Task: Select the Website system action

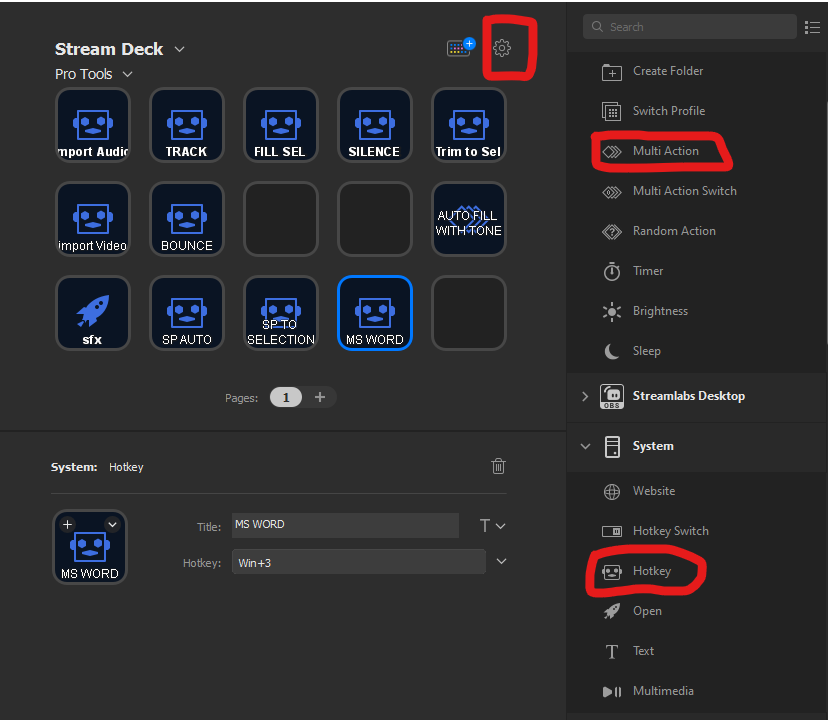Action: pyautogui.click(x=654, y=491)
